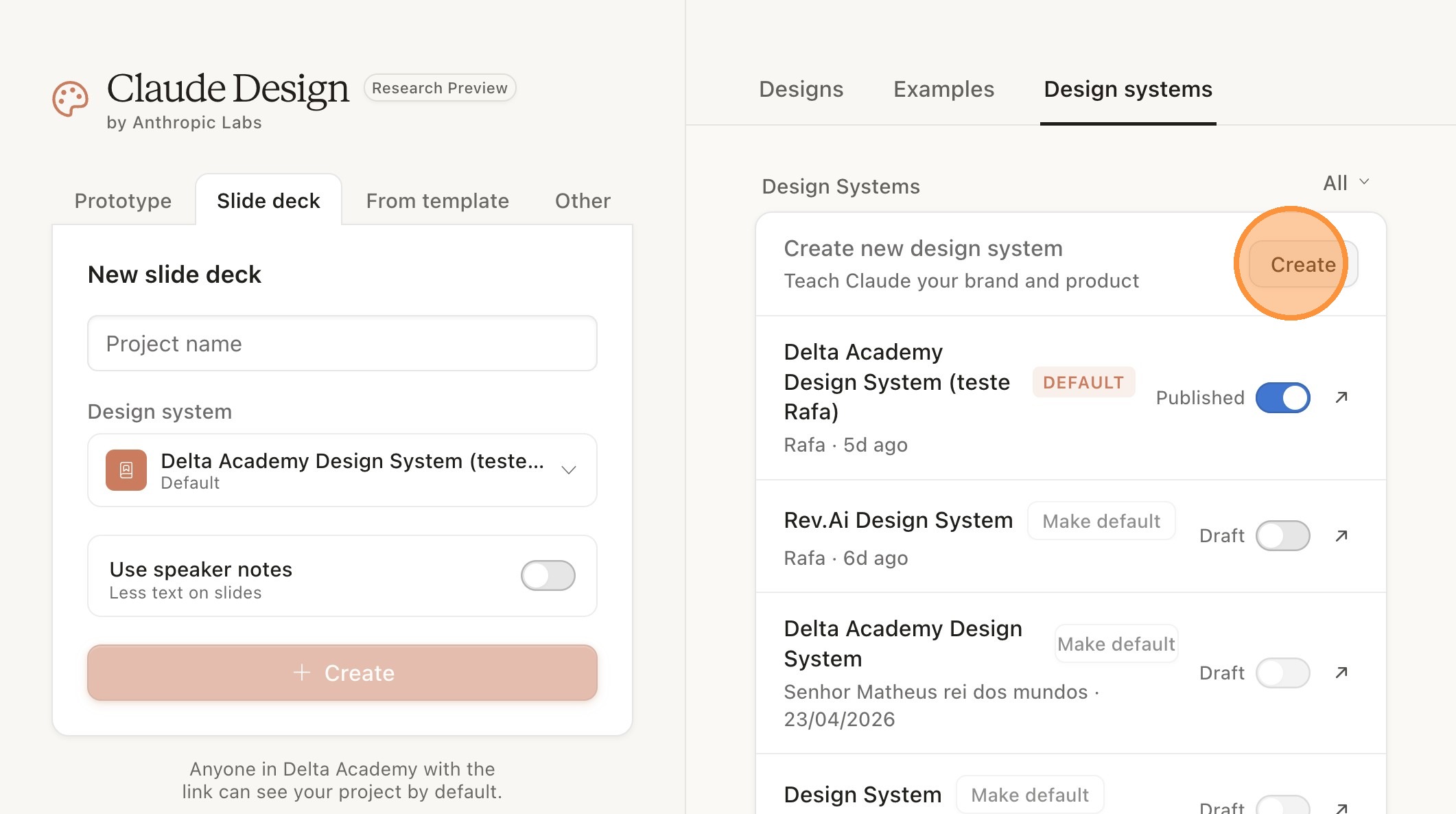Toggle Draft switch for Rev.Ai Design System
Screen dimensions: 1456x814
[1282, 535]
